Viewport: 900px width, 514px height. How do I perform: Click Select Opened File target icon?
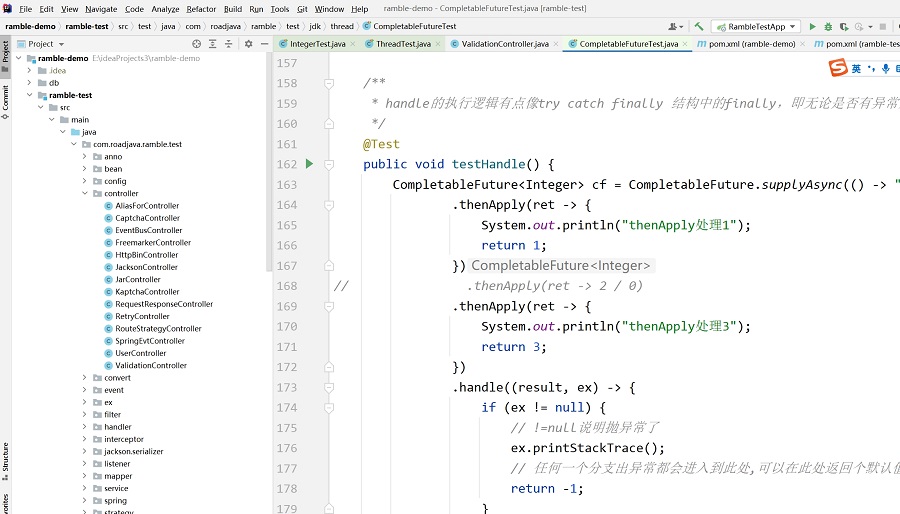196,44
